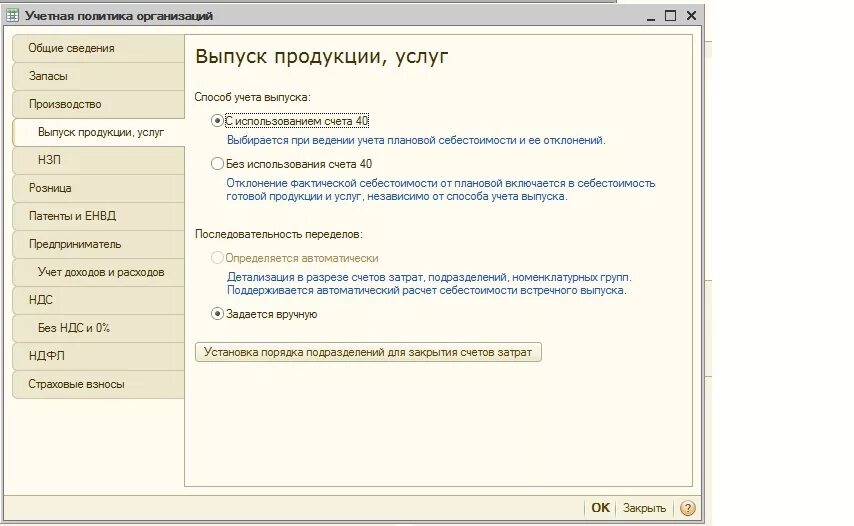The image size is (854, 526).
Task: Click 'Установка порядка подразделений' button
Action: (x=368, y=352)
